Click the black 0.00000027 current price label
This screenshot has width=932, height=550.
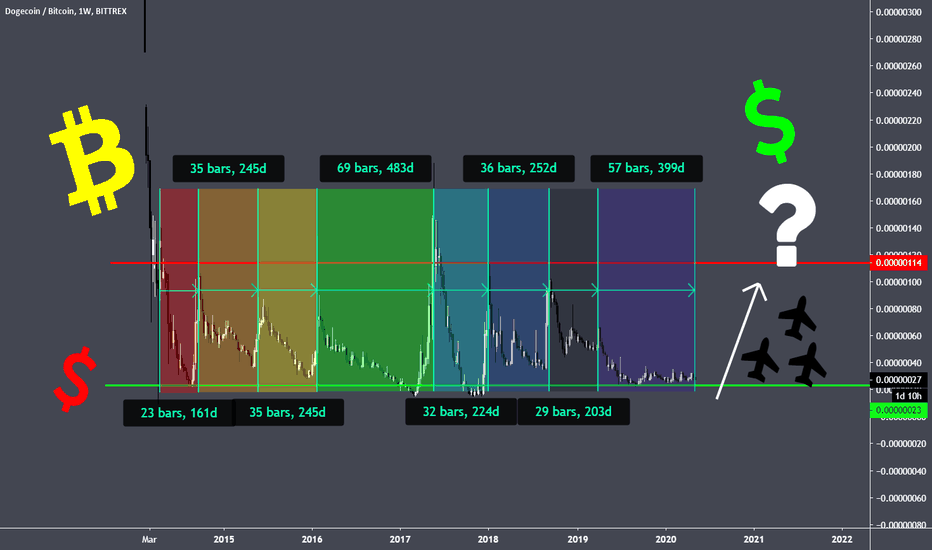click(x=898, y=380)
